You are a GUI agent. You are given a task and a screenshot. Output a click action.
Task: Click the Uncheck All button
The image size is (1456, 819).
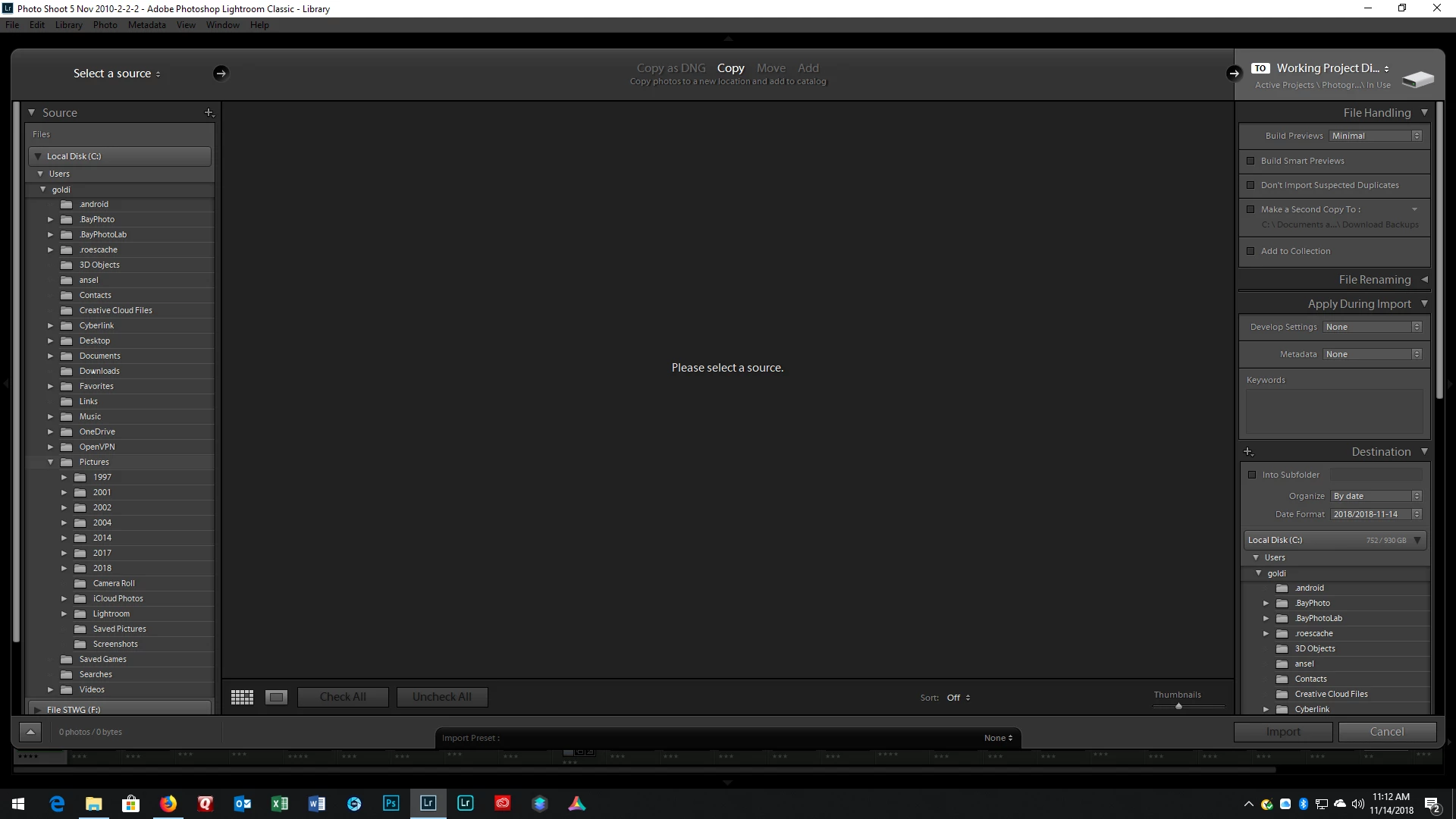click(441, 697)
